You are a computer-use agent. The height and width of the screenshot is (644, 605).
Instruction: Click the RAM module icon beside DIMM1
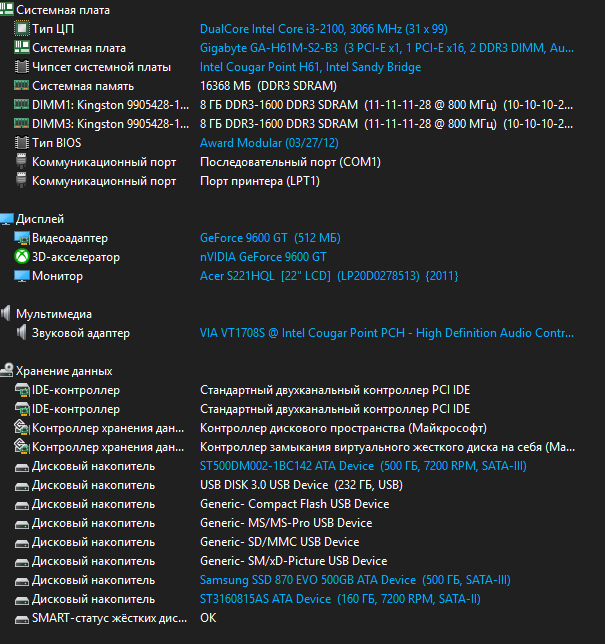22,104
